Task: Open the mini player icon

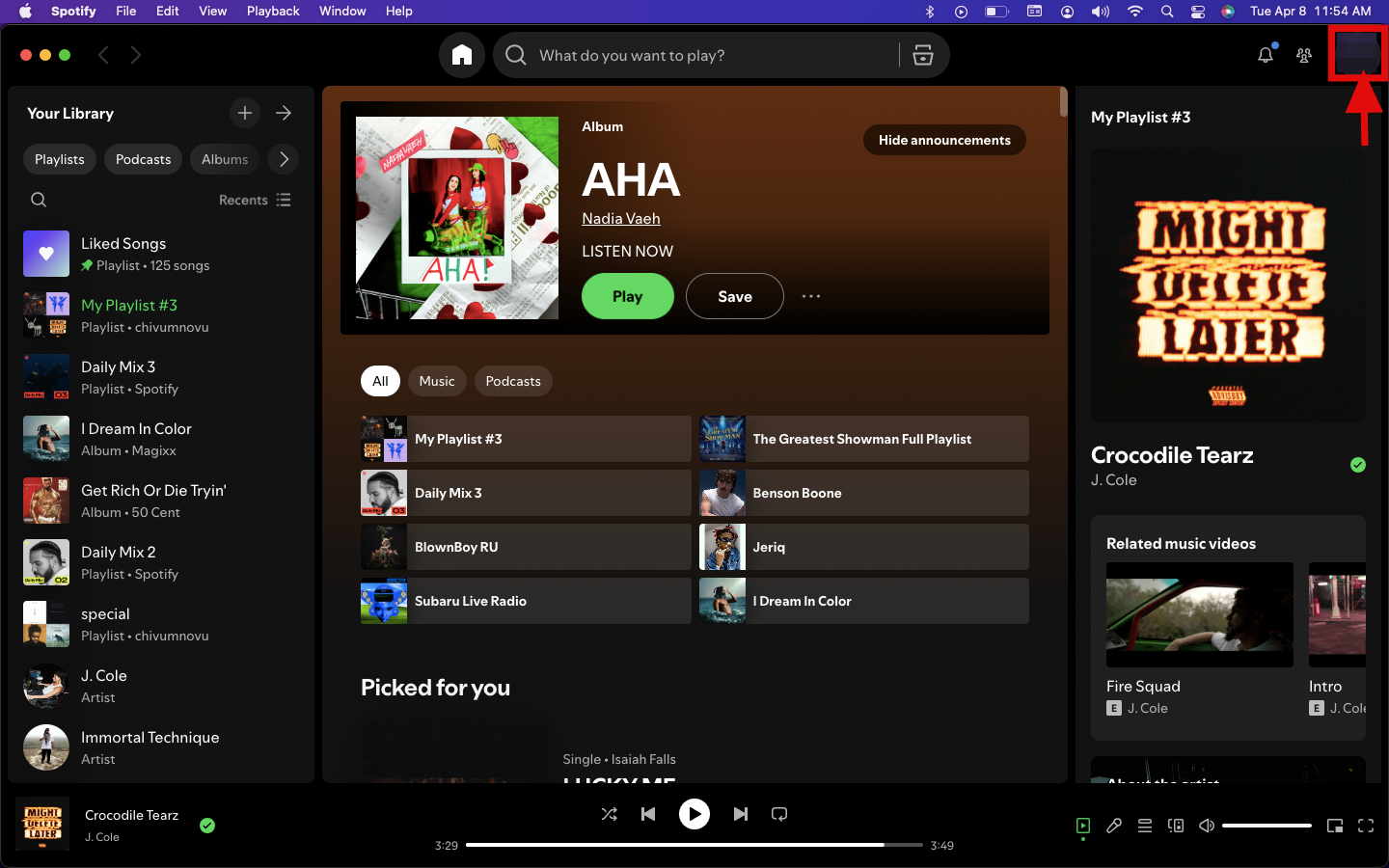Action: tap(1335, 826)
